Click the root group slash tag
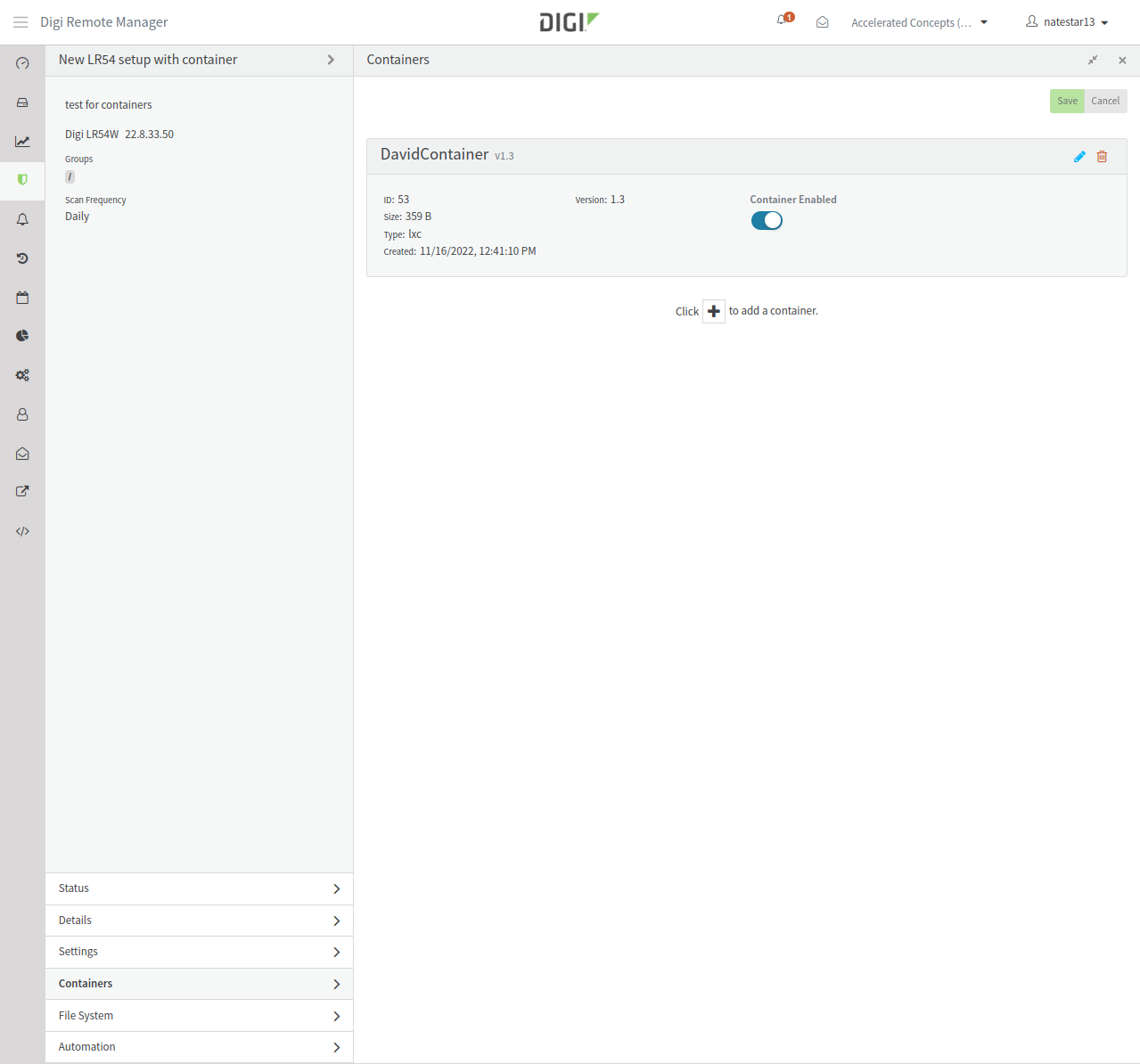Viewport: 1140px width, 1064px height. click(70, 176)
